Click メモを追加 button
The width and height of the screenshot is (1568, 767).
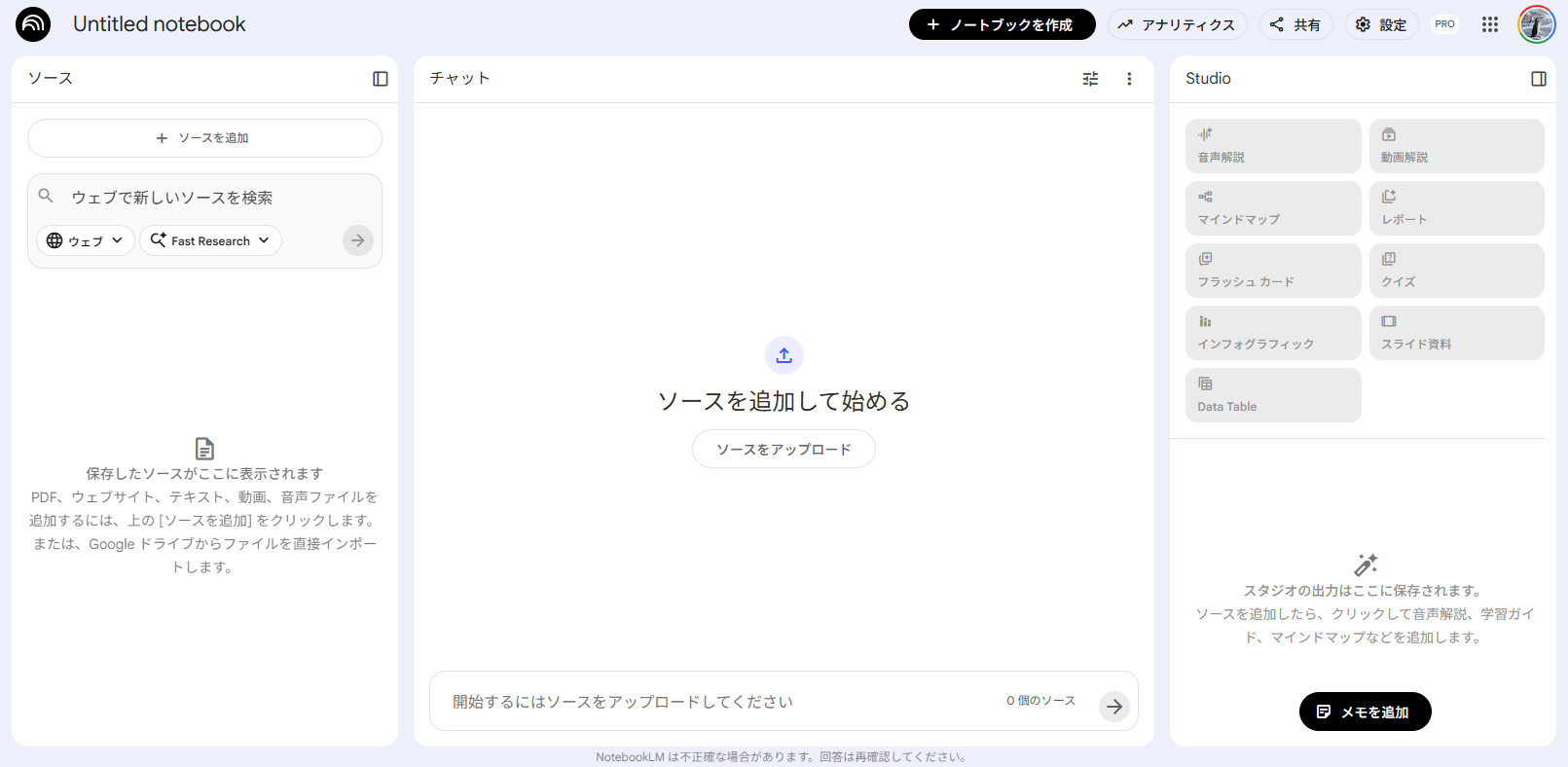[x=1365, y=712]
